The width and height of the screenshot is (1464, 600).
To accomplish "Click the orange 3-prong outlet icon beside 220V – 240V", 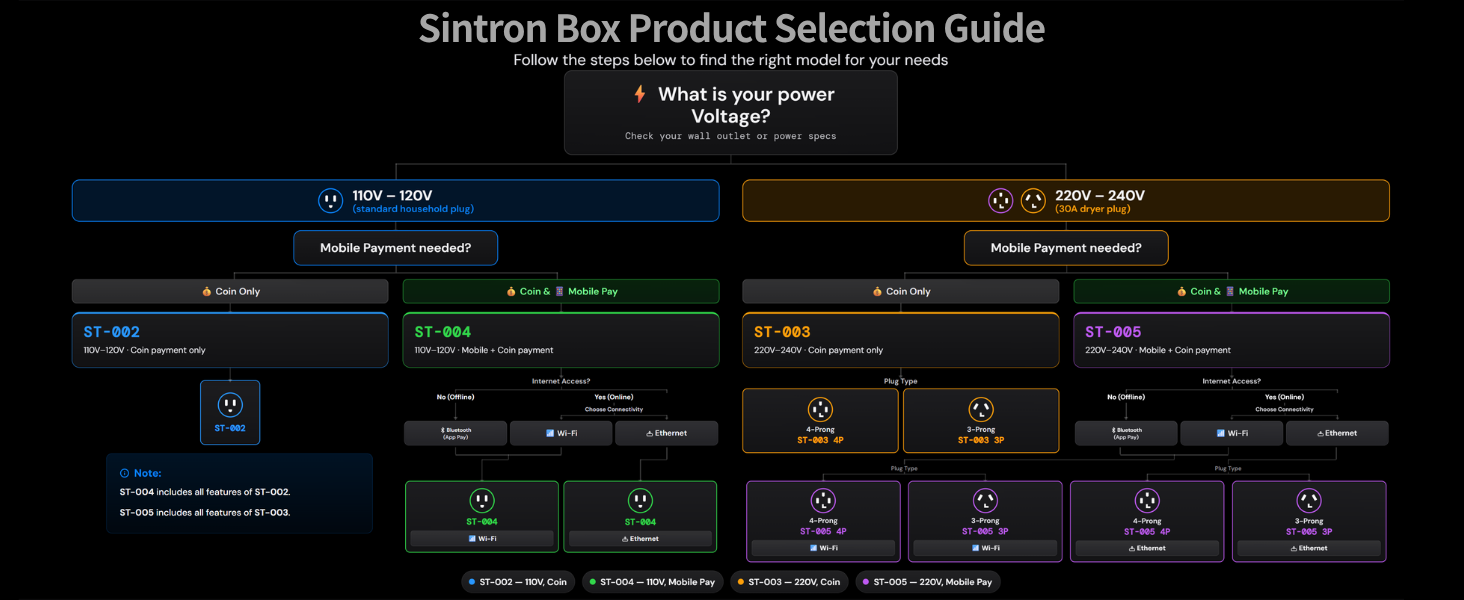I will click(1033, 201).
